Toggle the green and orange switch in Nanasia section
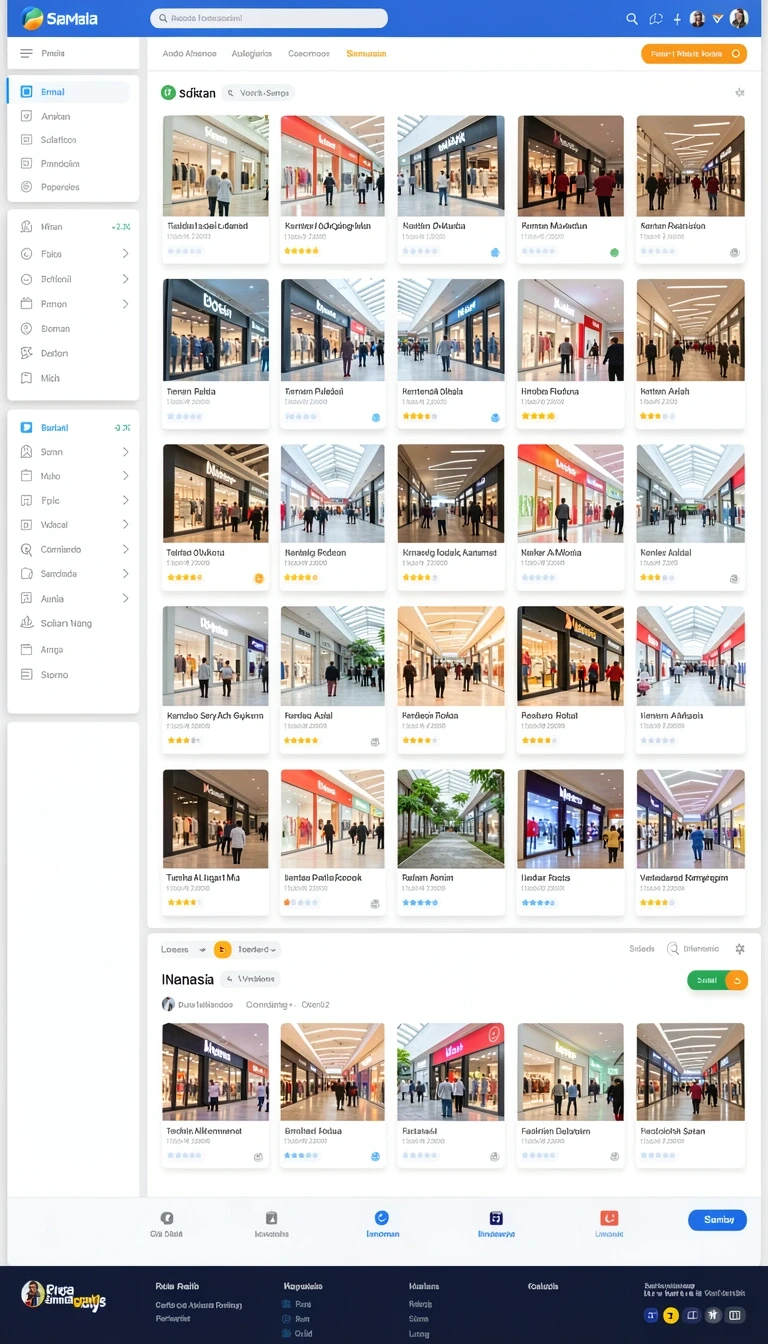 717,980
